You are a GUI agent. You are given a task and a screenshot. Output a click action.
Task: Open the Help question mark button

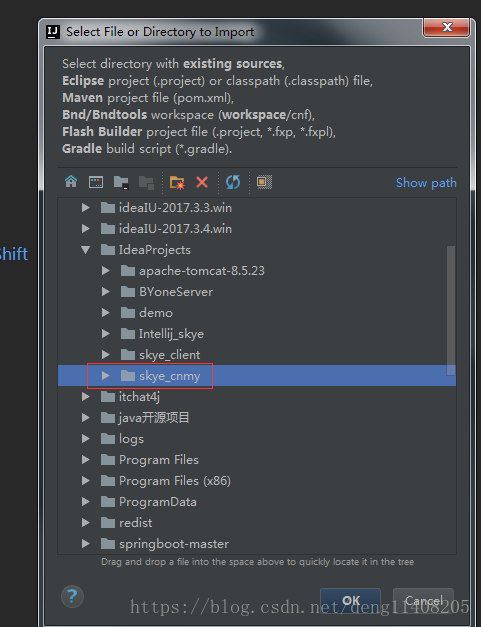point(72,597)
